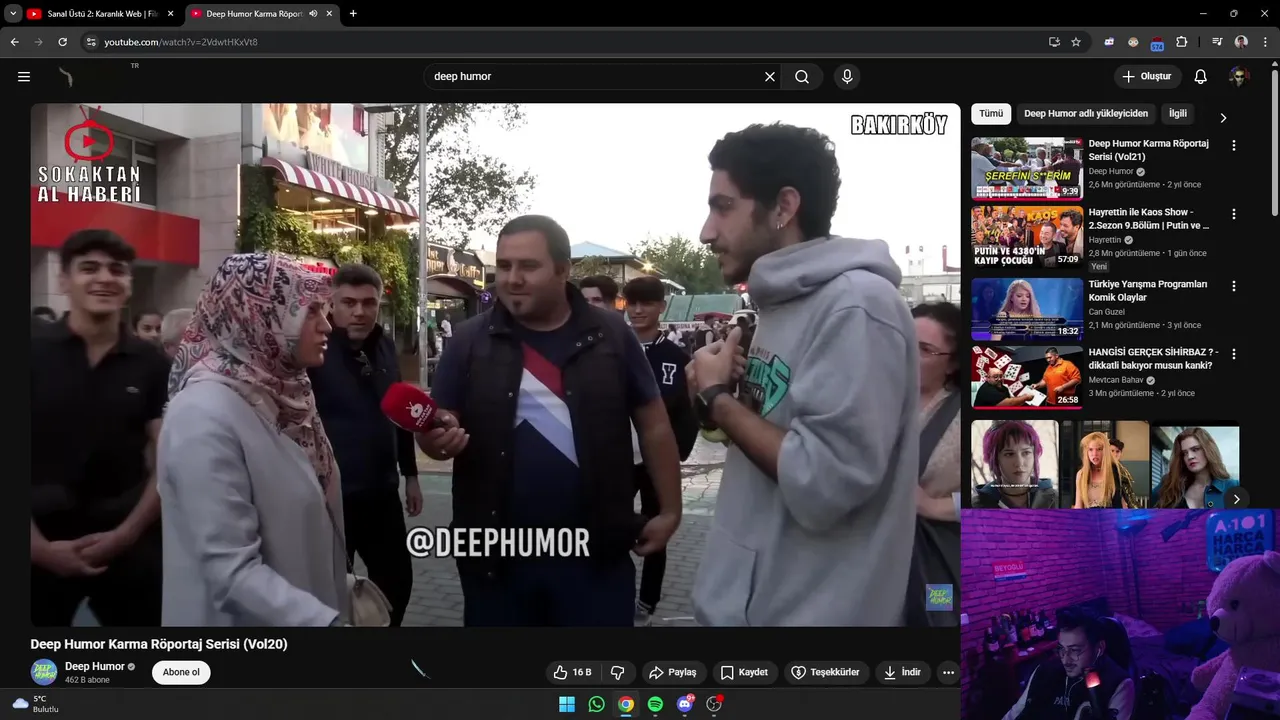Open a new browser tab
Image resolution: width=1280 pixels, height=720 pixels.
(353, 14)
